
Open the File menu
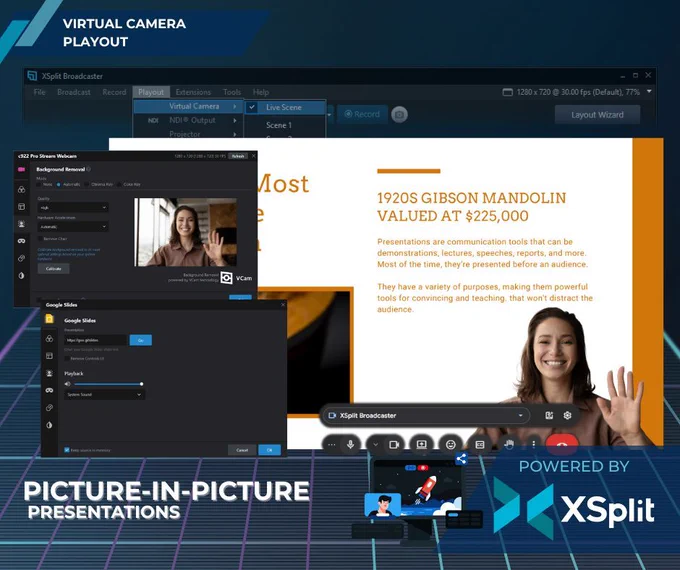[x=39, y=92]
